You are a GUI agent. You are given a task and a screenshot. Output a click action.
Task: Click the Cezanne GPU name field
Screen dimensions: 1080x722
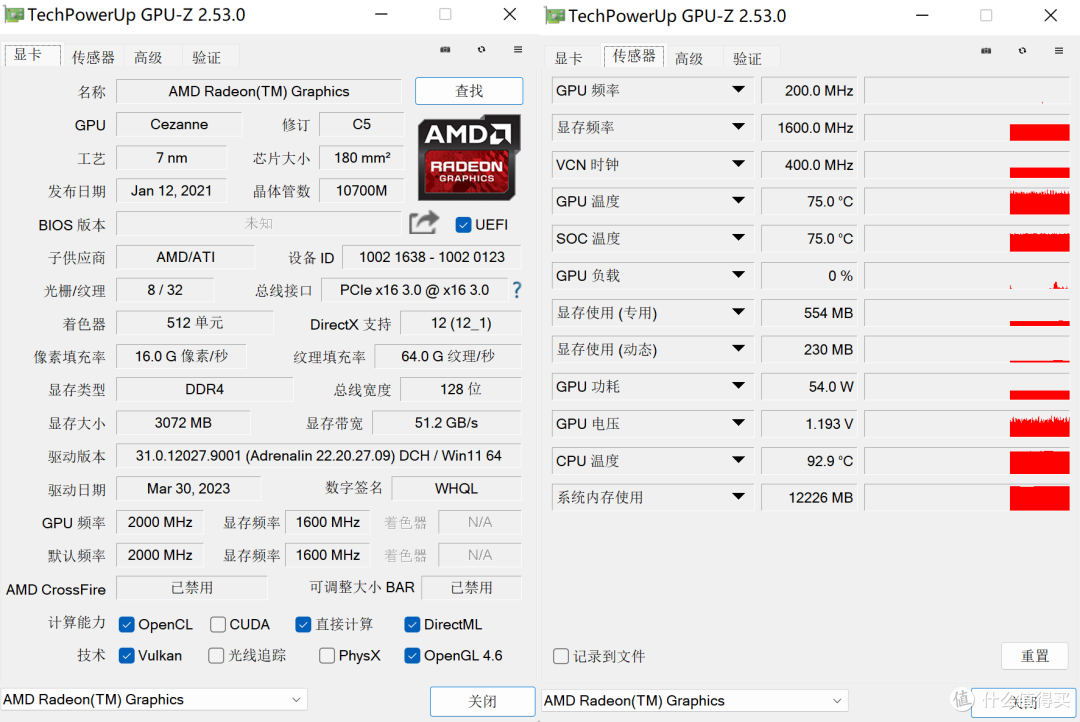click(x=179, y=124)
